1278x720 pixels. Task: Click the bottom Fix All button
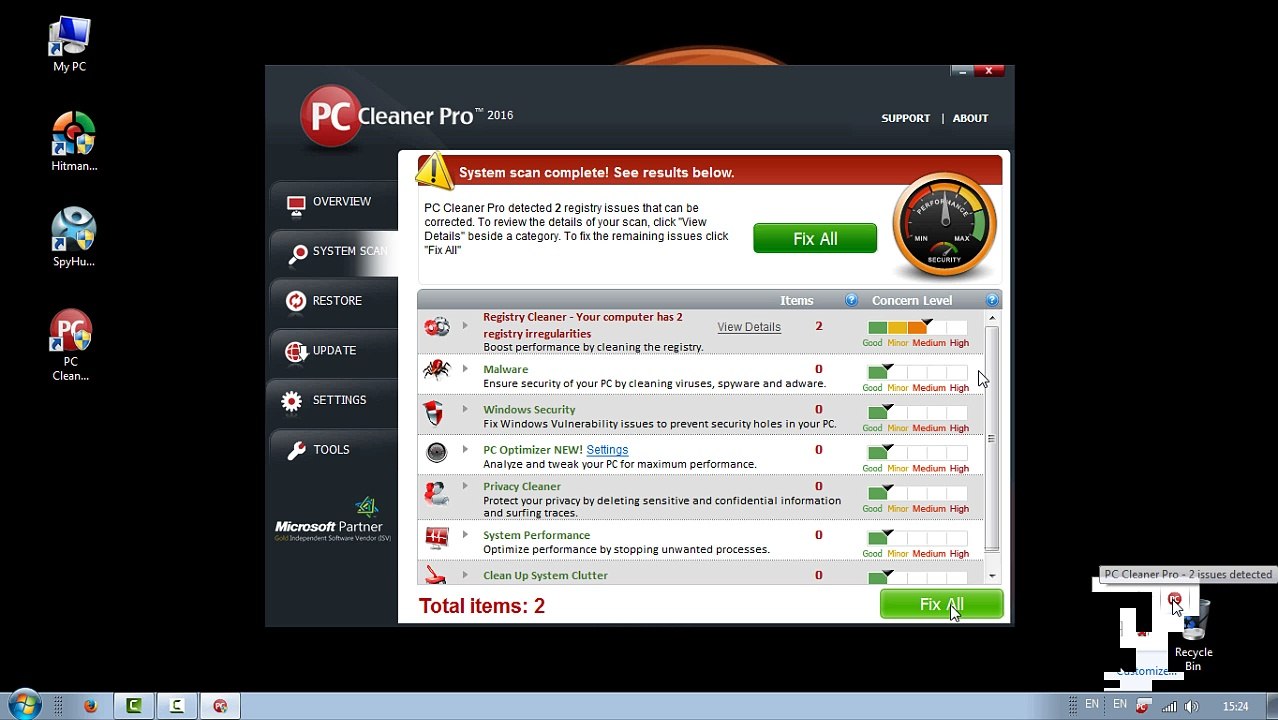pyautogui.click(x=941, y=604)
